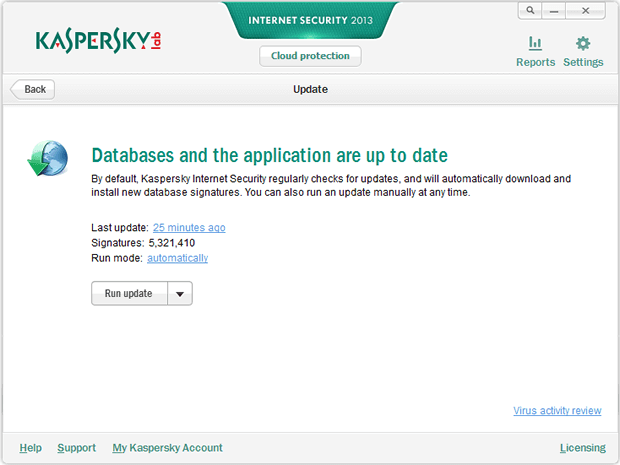
Task: Start the Run update button
Action: coord(129,293)
